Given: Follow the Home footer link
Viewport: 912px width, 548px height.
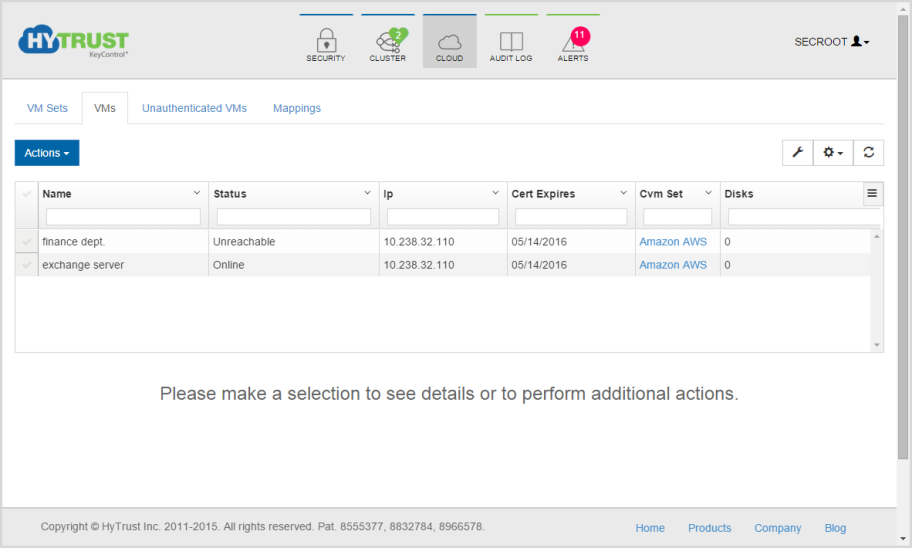Looking at the screenshot, I should pyautogui.click(x=650, y=528).
